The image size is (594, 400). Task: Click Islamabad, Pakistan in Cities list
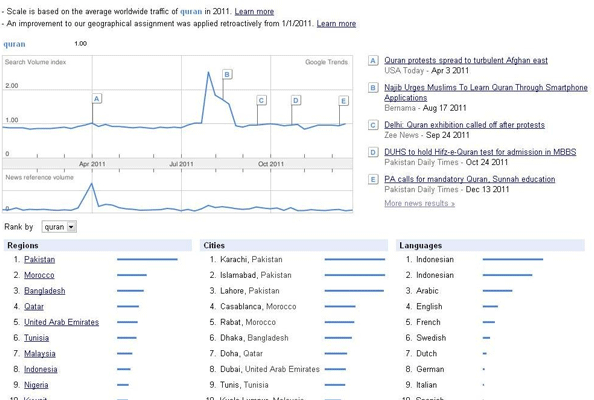[x=256, y=275]
